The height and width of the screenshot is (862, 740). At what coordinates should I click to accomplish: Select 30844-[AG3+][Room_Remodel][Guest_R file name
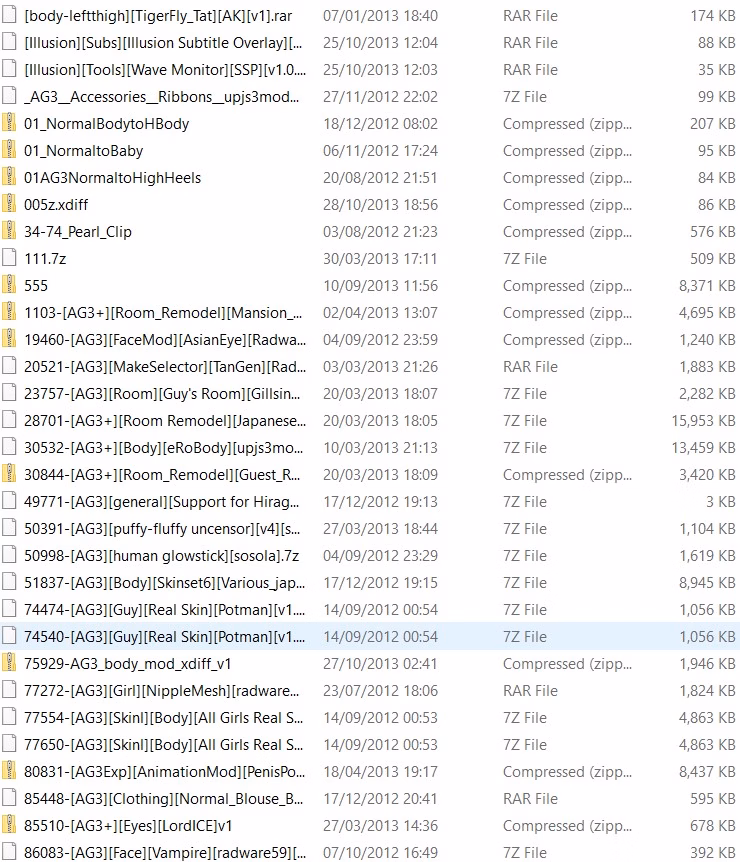[162, 474]
